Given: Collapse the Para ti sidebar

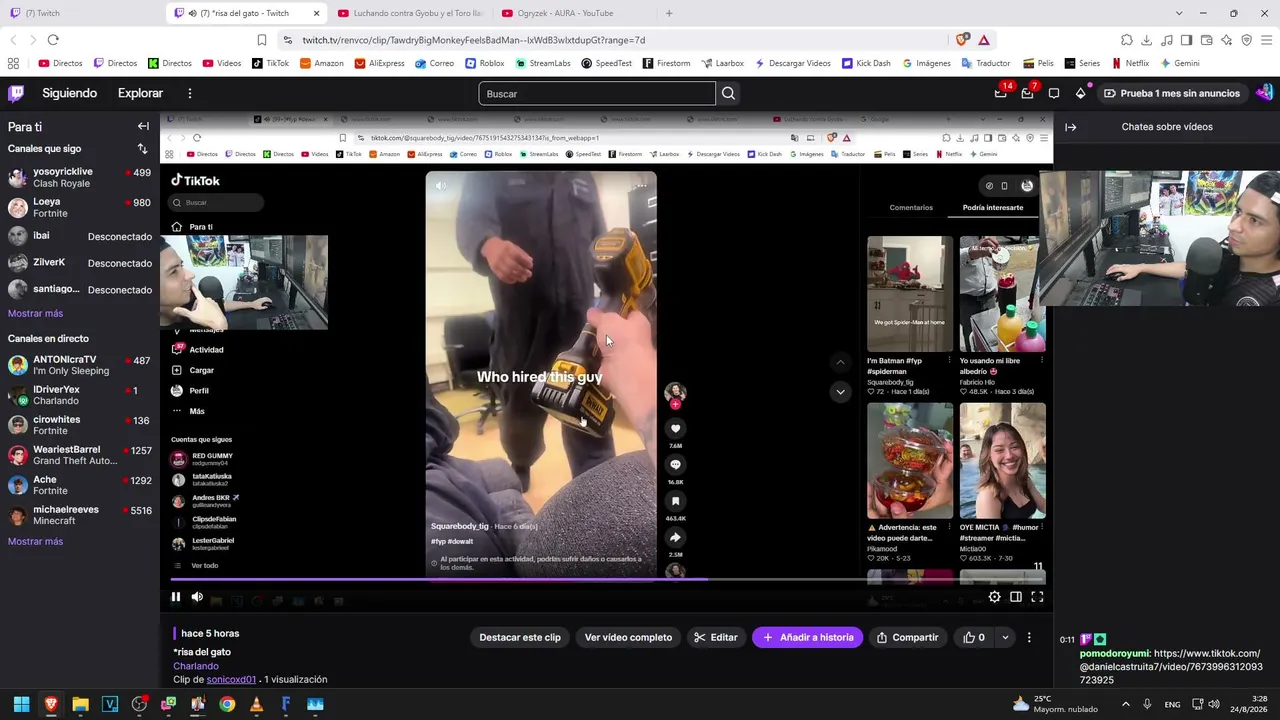Looking at the screenshot, I should 143,127.
